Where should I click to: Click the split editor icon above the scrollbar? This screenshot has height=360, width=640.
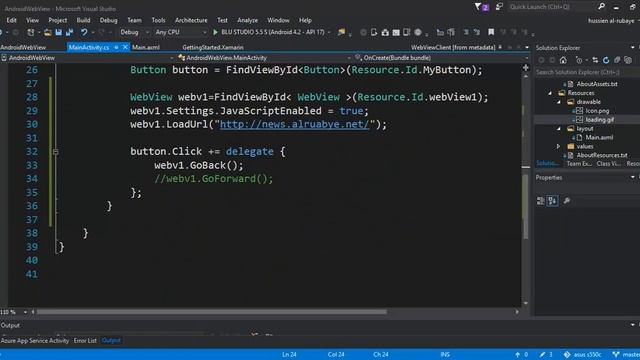click(526, 68)
